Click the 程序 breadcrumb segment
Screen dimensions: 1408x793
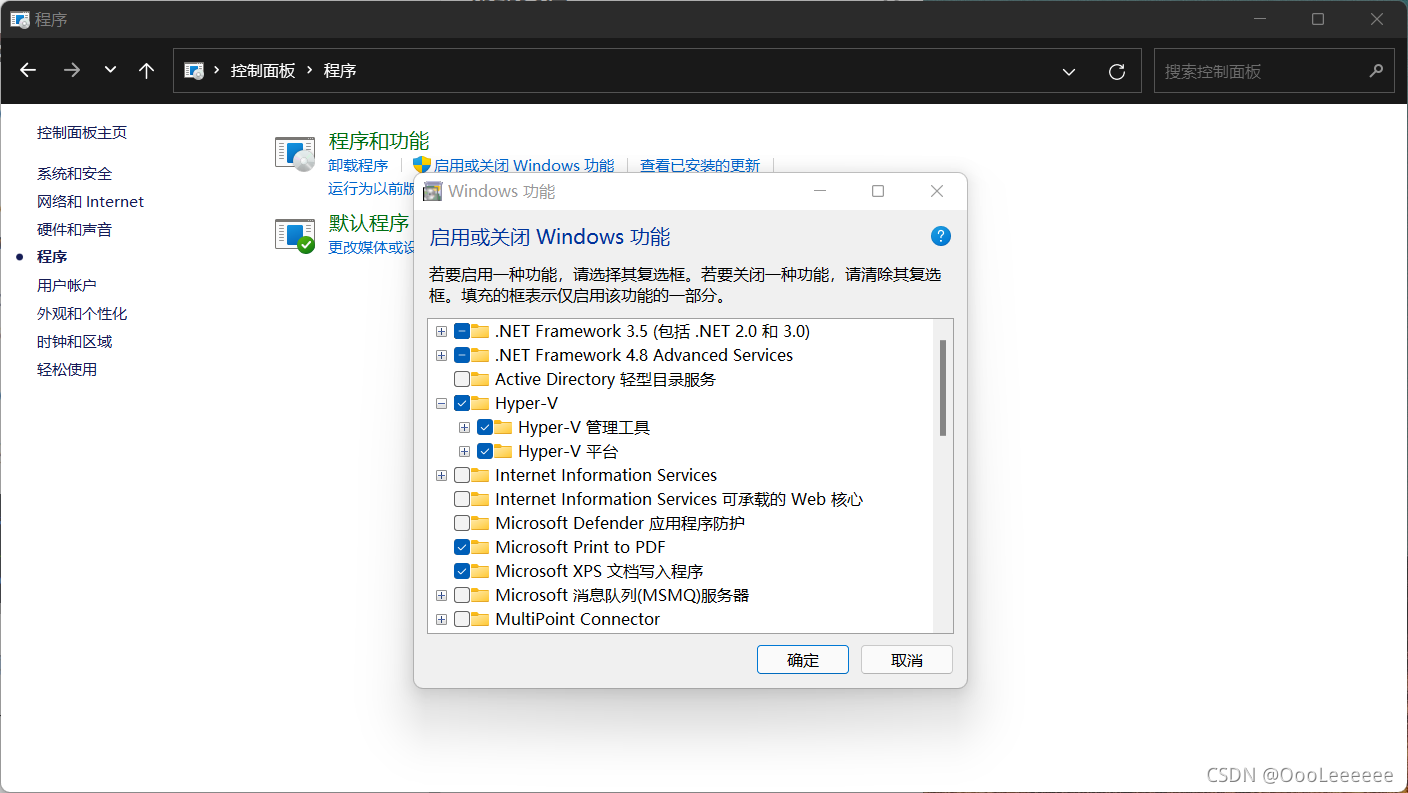click(x=340, y=71)
